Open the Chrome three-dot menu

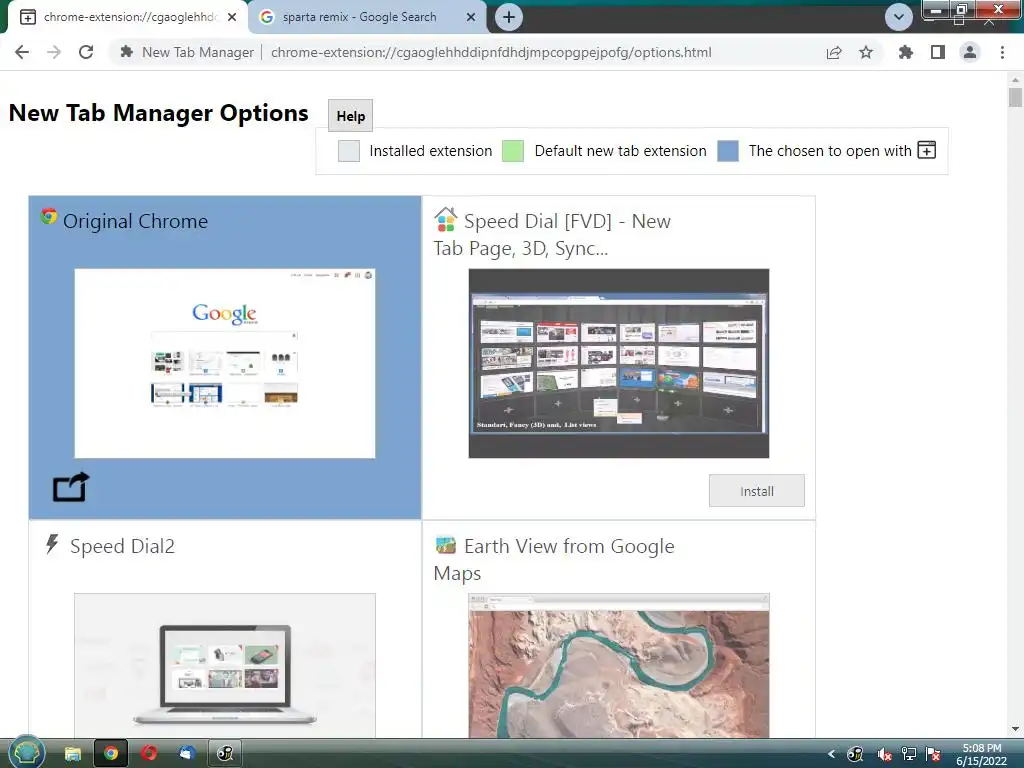[x=1002, y=52]
